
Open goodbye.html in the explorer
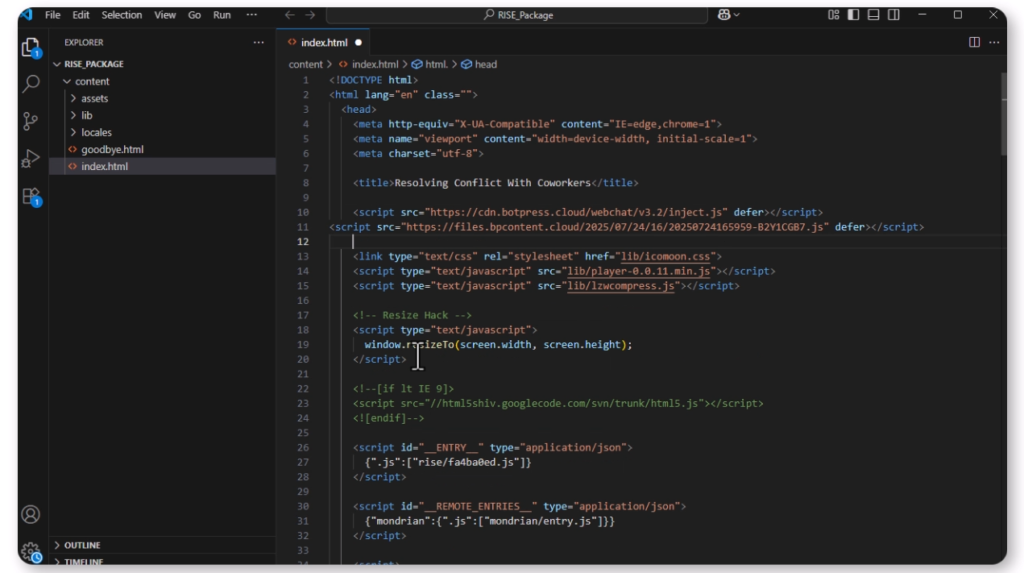point(163,149)
